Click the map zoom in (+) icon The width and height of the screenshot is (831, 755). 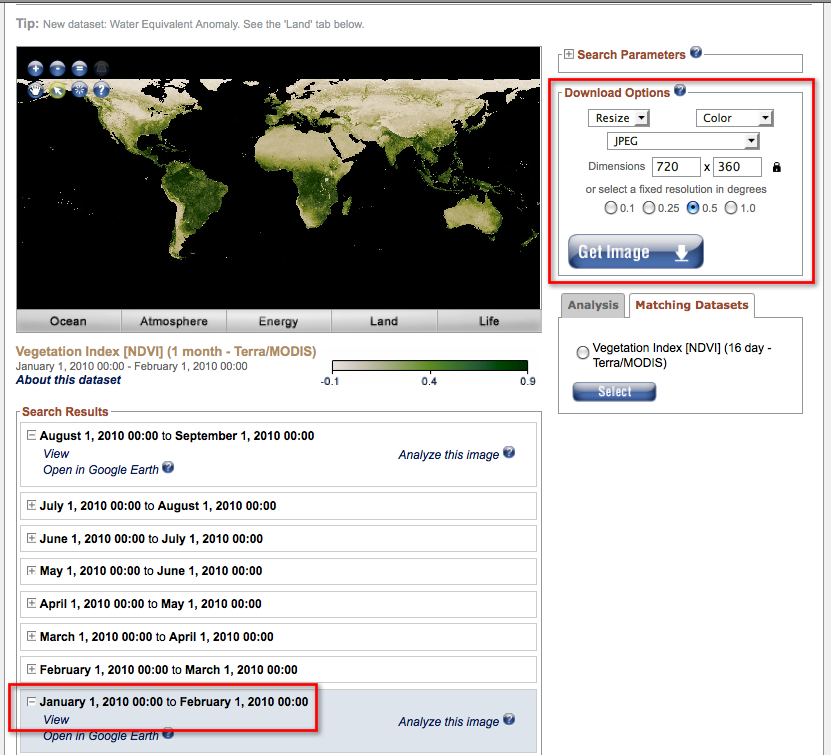[35, 69]
